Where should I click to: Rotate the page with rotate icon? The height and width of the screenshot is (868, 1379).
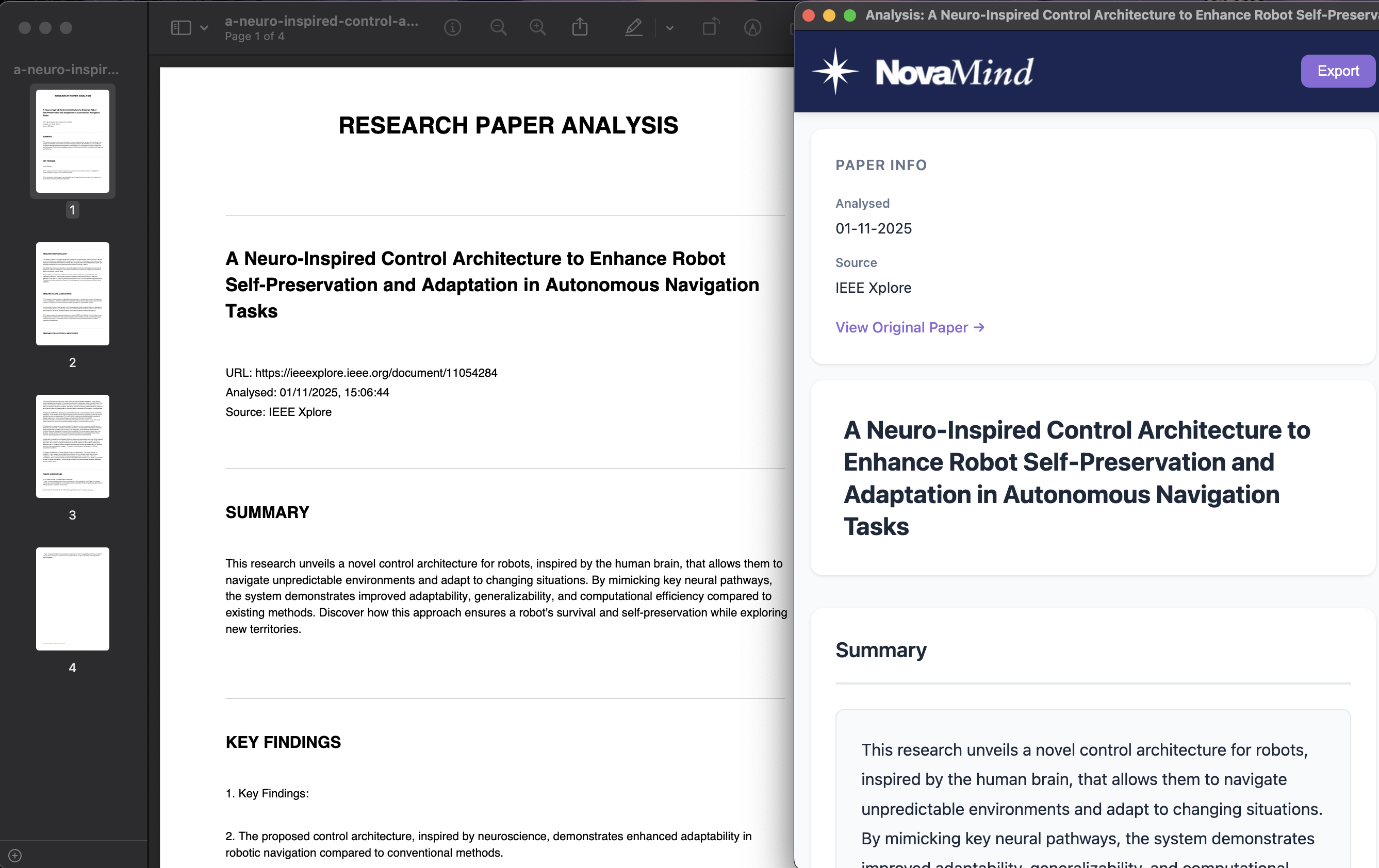tap(710, 27)
